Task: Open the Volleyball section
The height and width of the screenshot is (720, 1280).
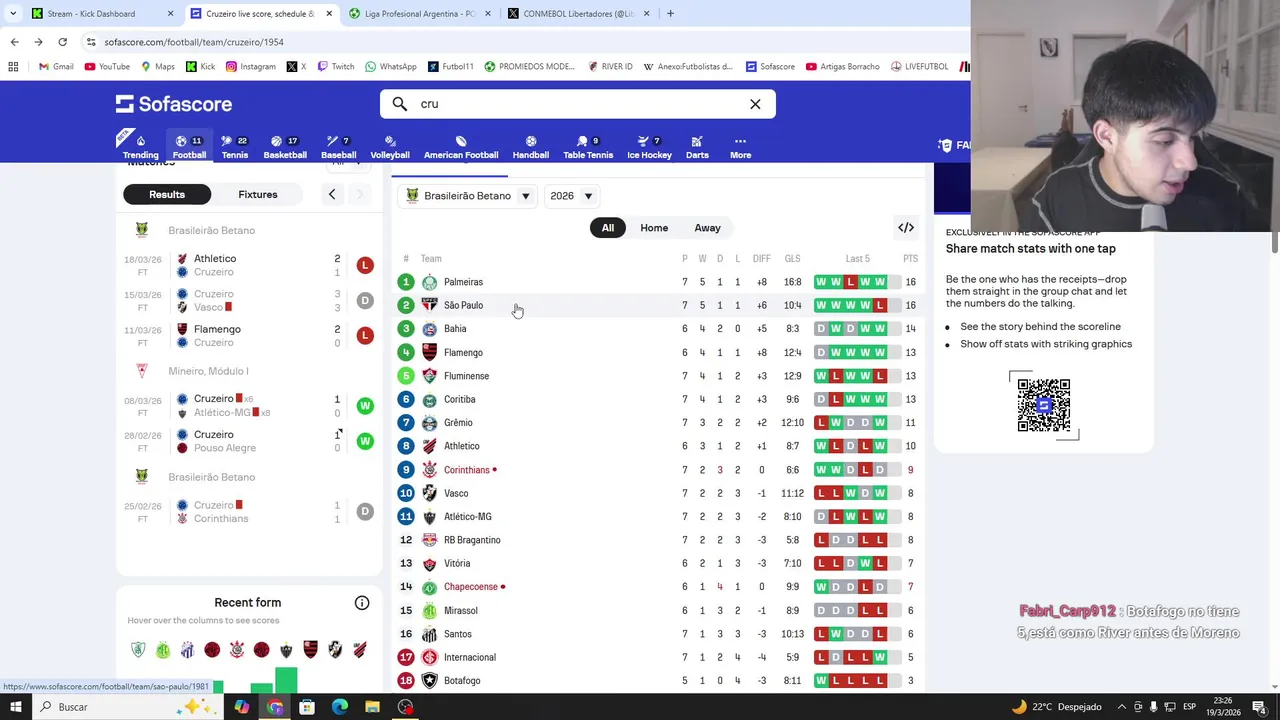Action: click(390, 147)
